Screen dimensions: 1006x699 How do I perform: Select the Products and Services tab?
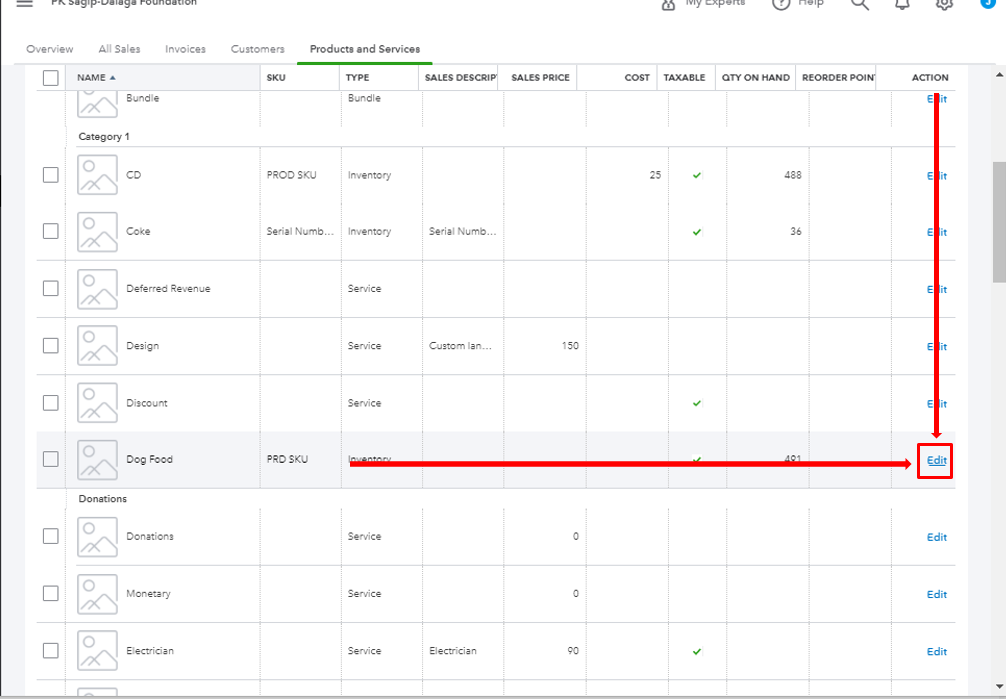coord(364,49)
